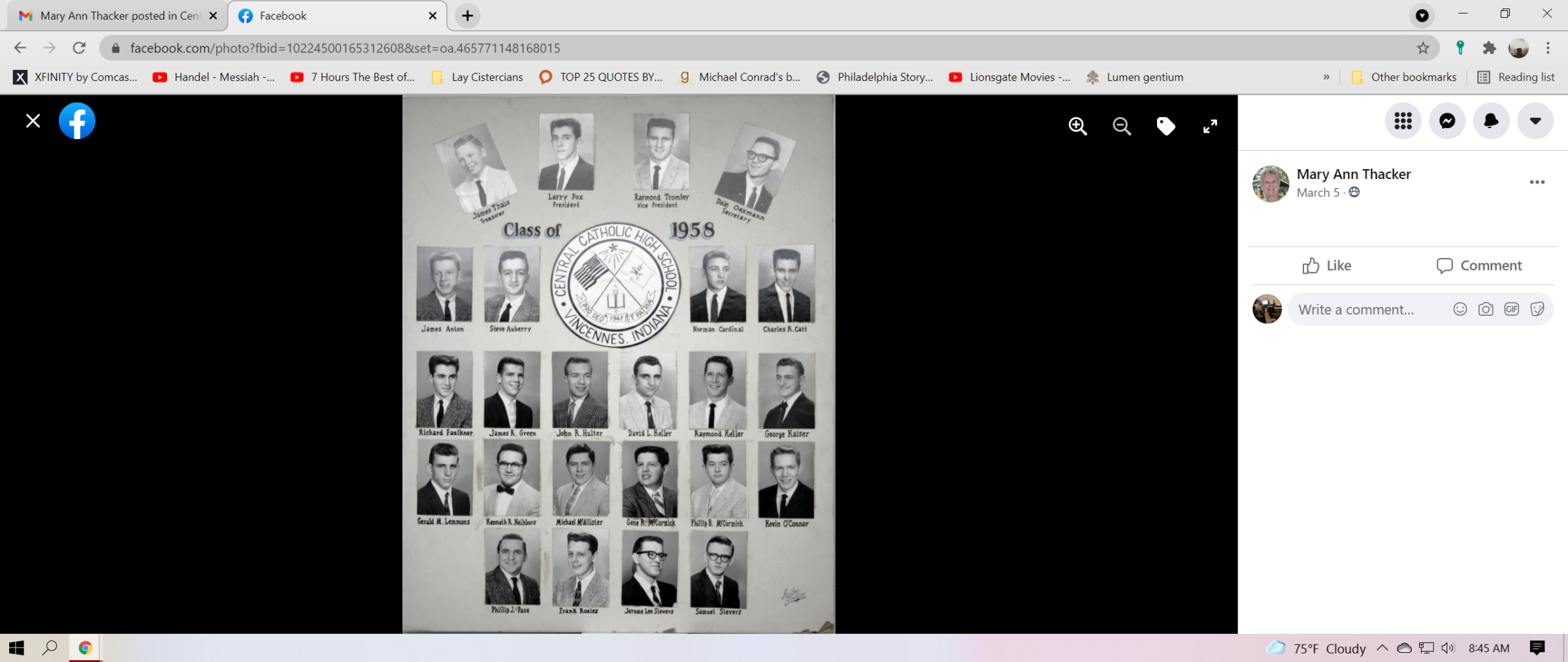Open the Lumen gentium bookmark
Image resolution: width=1568 pixels, height=662 pixels.
(1135, 77)
